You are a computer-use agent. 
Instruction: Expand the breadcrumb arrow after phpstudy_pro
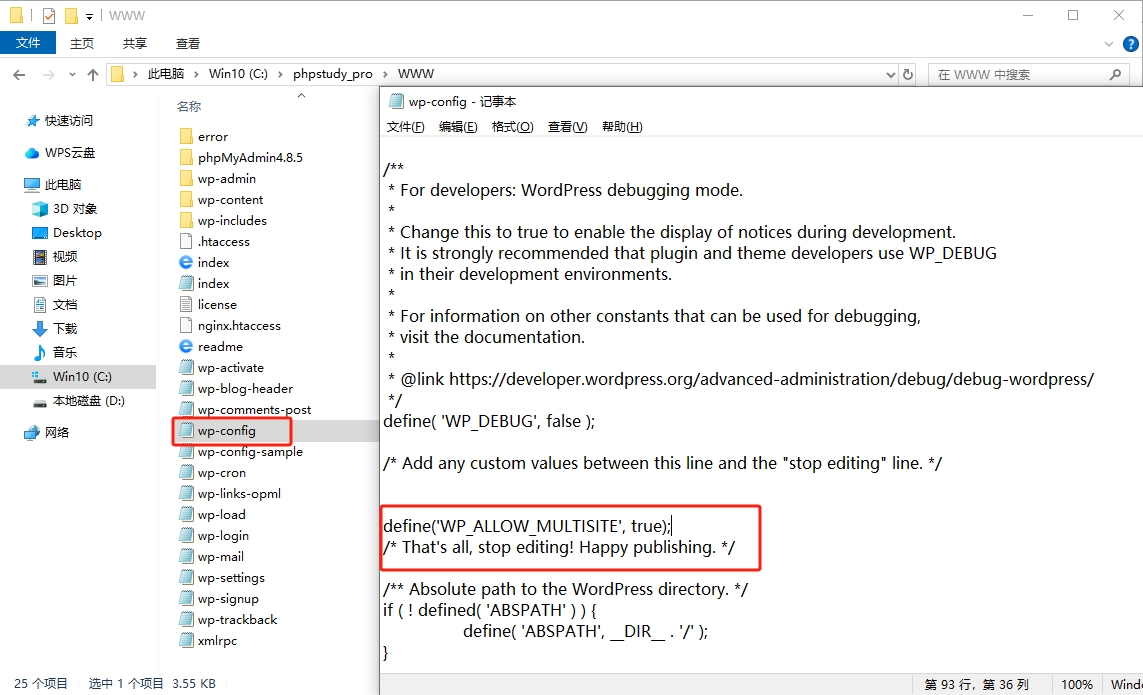pos(386,74)
